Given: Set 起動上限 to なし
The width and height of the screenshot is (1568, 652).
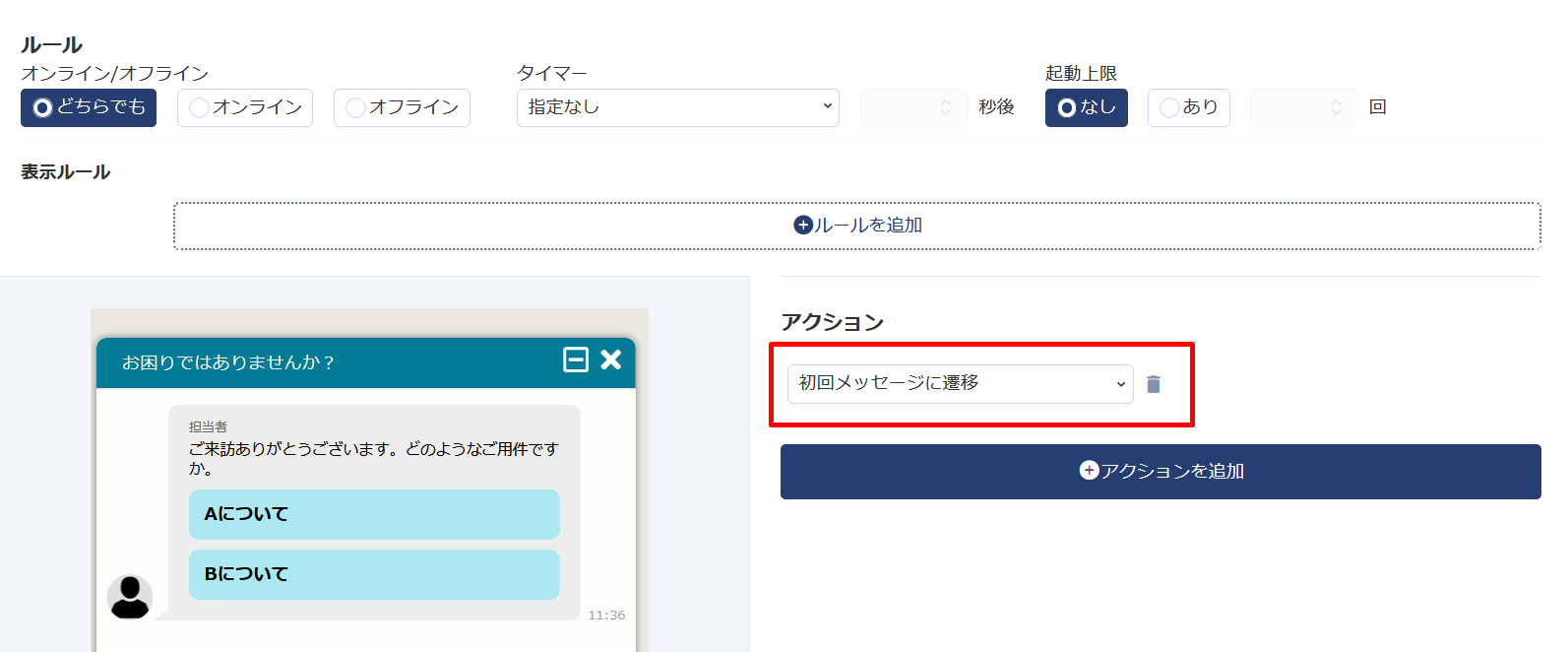Looking at the screenshot, I should pos(1086,107).
